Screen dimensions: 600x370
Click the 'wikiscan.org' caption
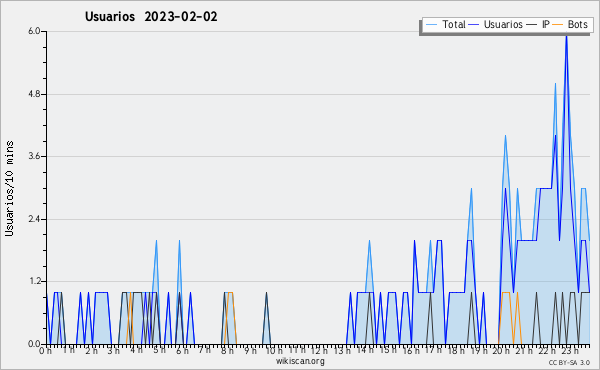[300, 361]
